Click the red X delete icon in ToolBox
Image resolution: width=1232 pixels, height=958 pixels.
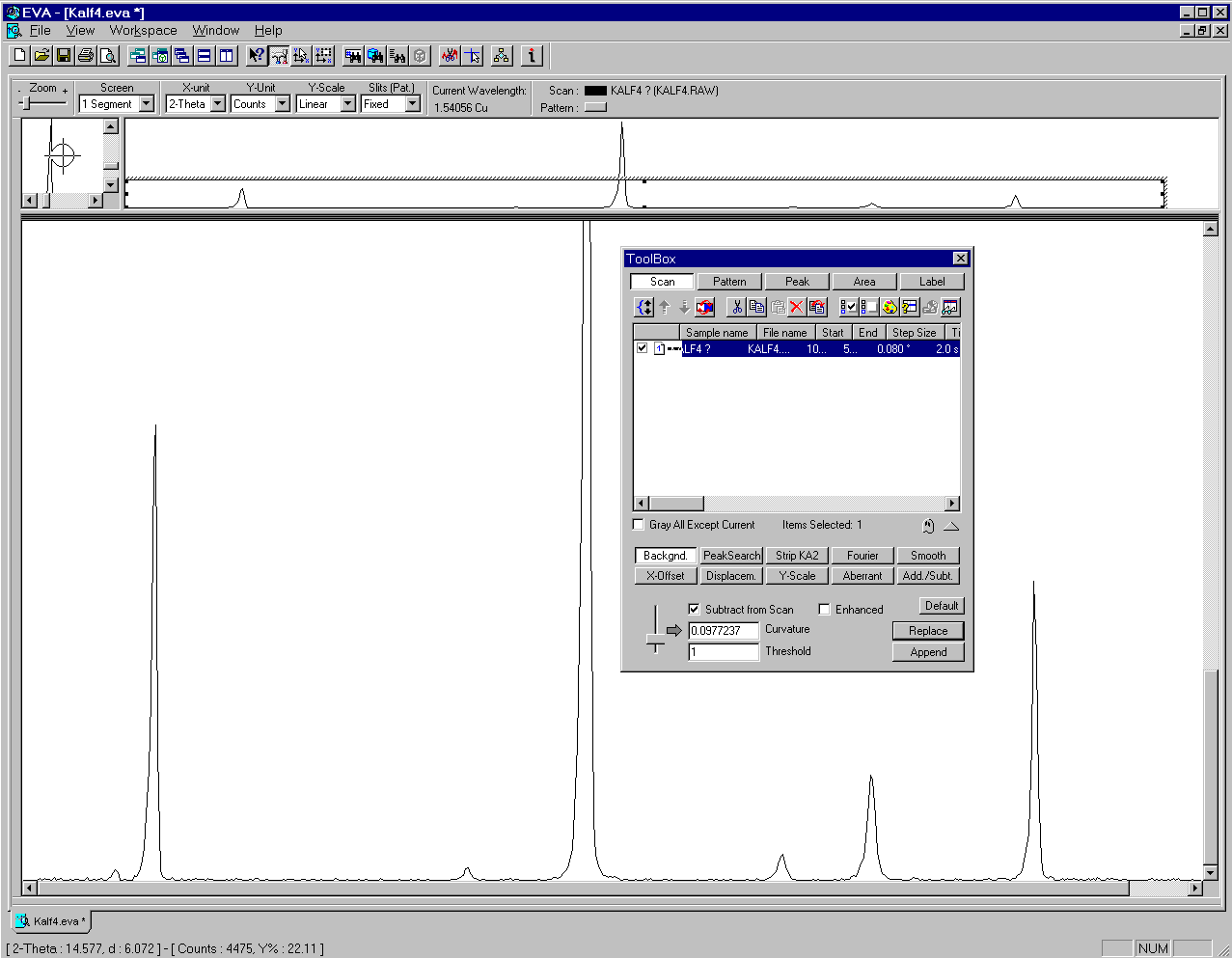point(797,308)
